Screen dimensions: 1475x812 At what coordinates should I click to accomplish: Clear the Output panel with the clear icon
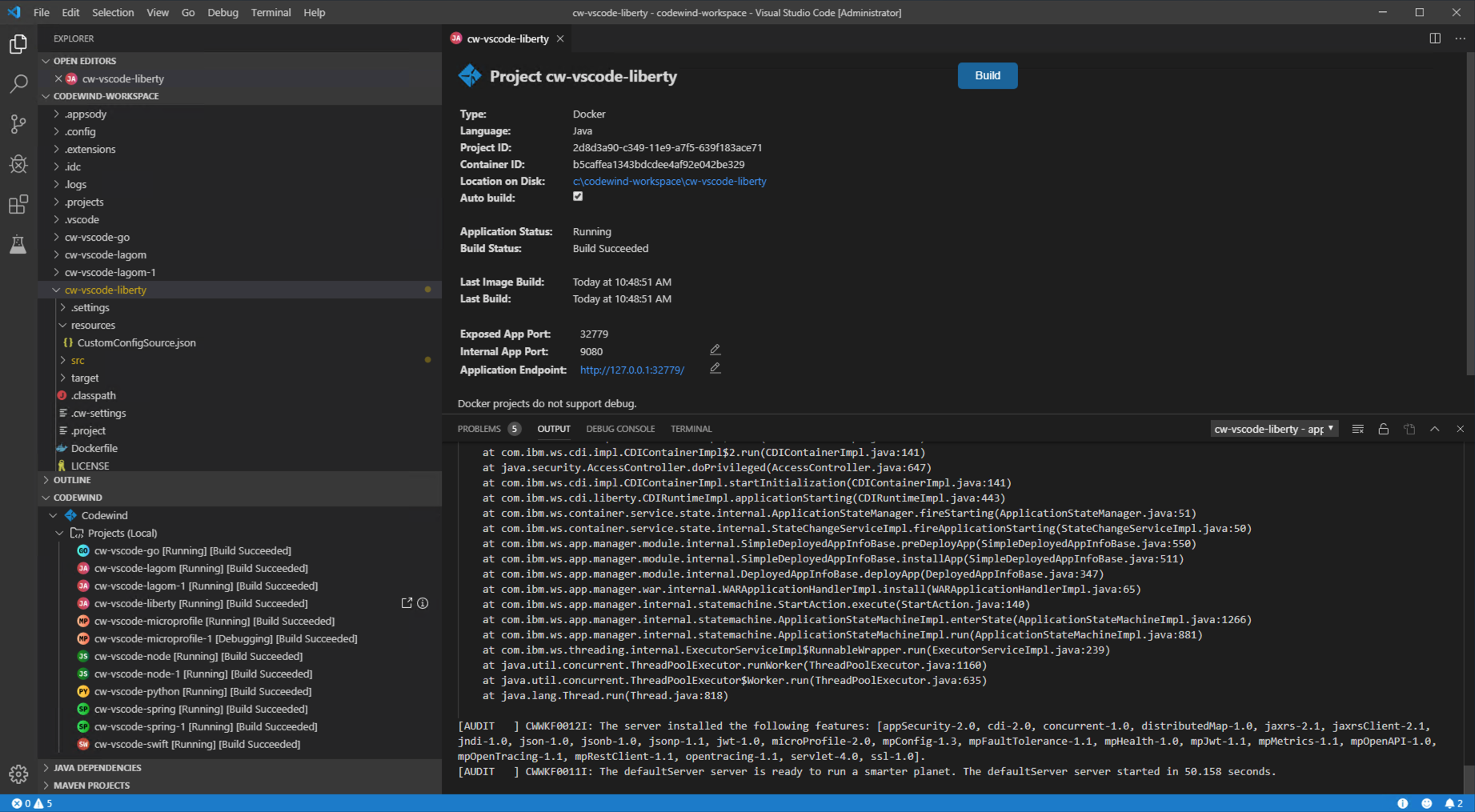point(1357,429)
